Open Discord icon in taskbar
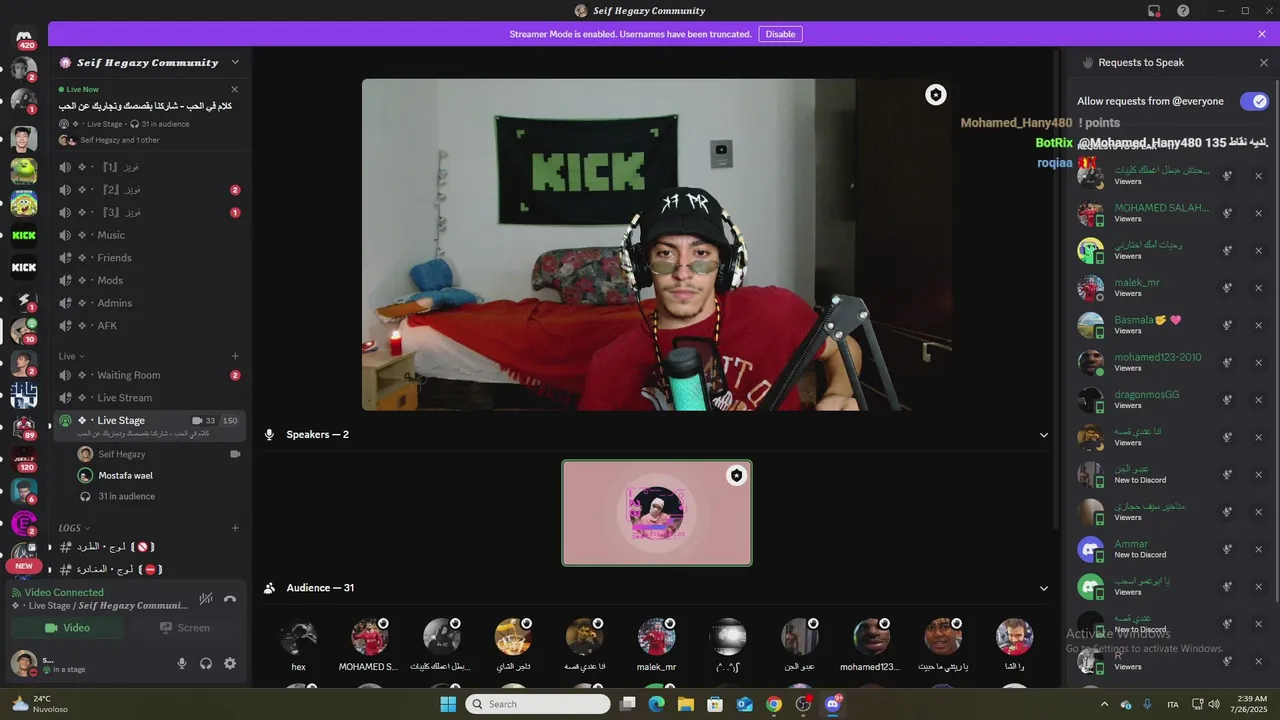Screen dimensions: 1280x720 coord(833,704)
